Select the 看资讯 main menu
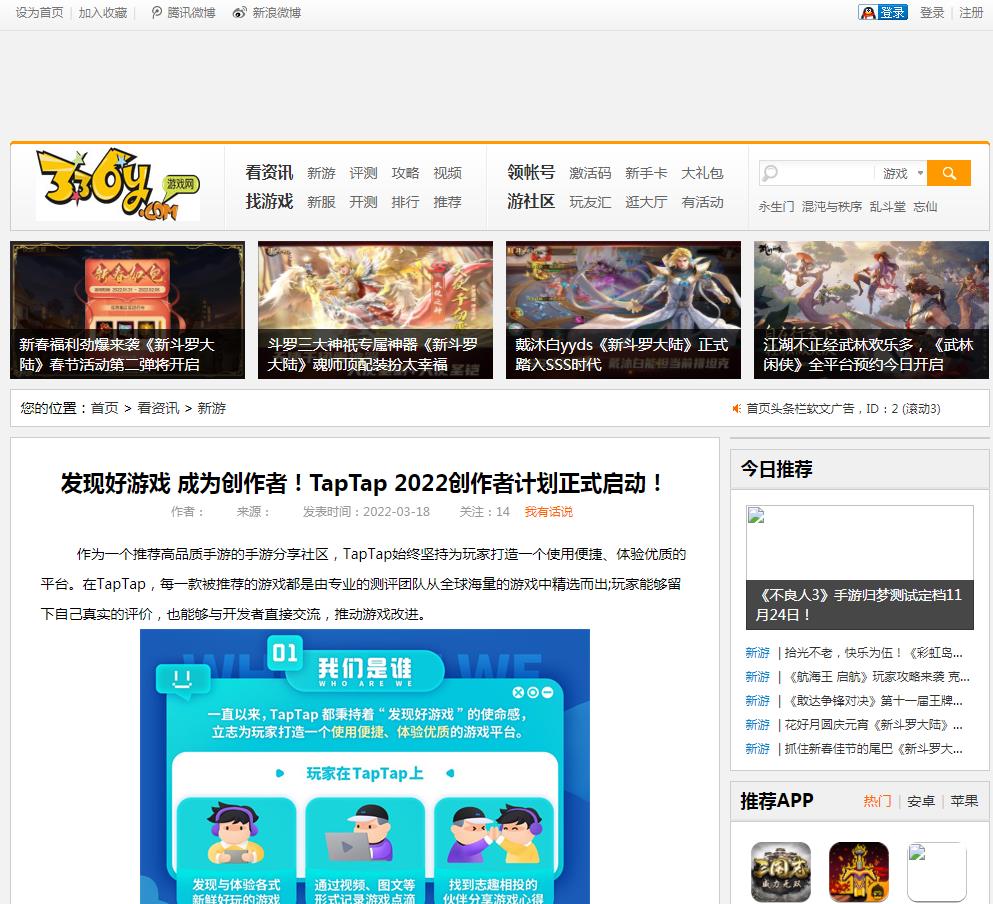This screenshot has height=904, width=993. (x=269, y=172)
